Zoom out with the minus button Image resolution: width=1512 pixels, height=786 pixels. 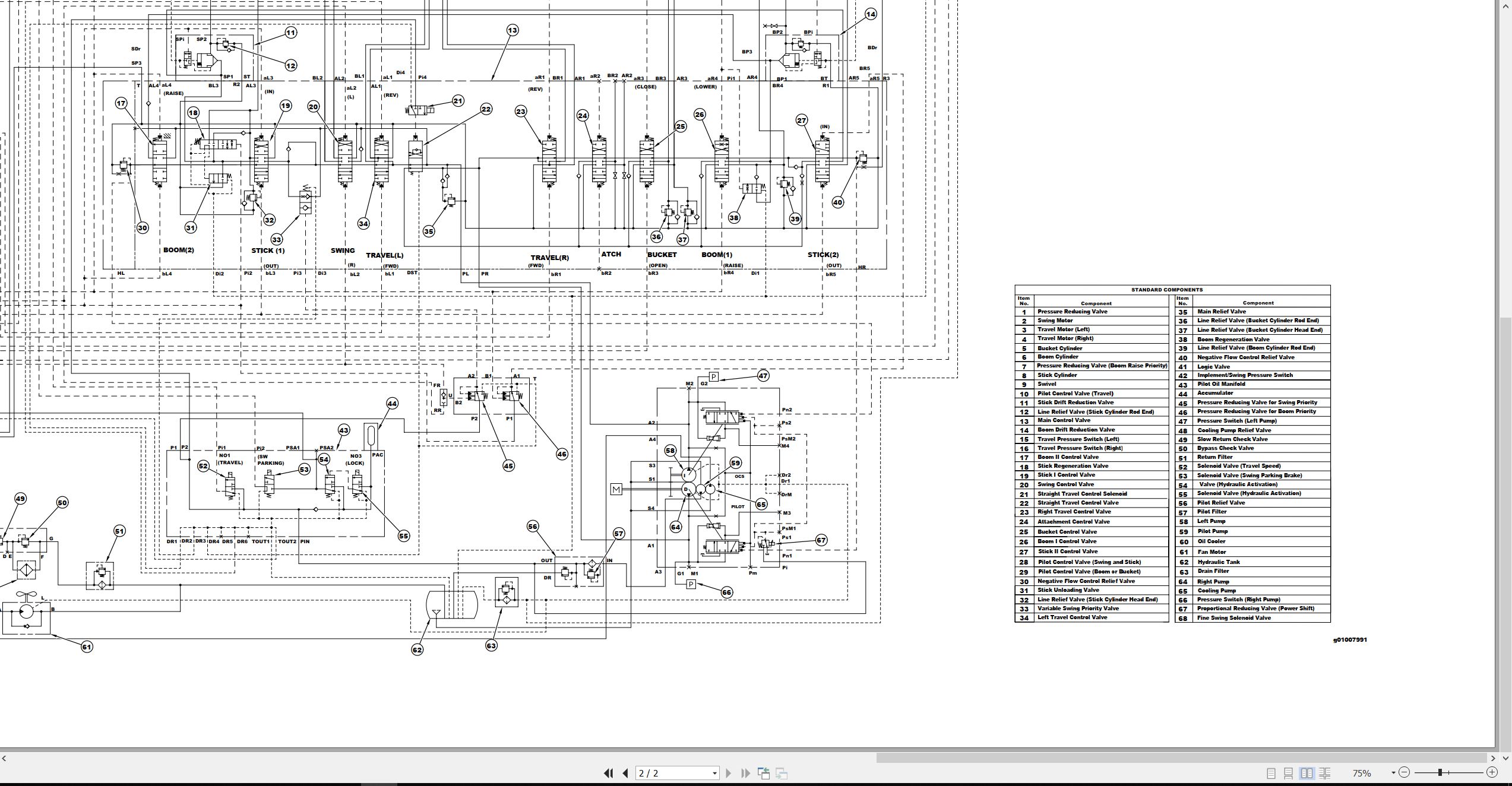coord(1404,772)
